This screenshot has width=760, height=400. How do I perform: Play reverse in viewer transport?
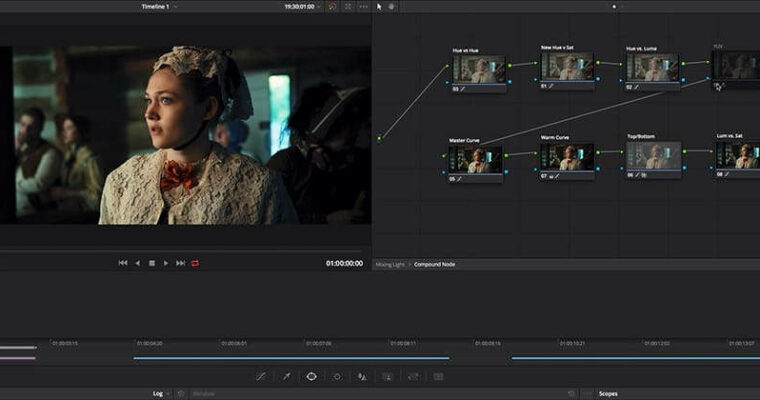click(x=137, y=263)
